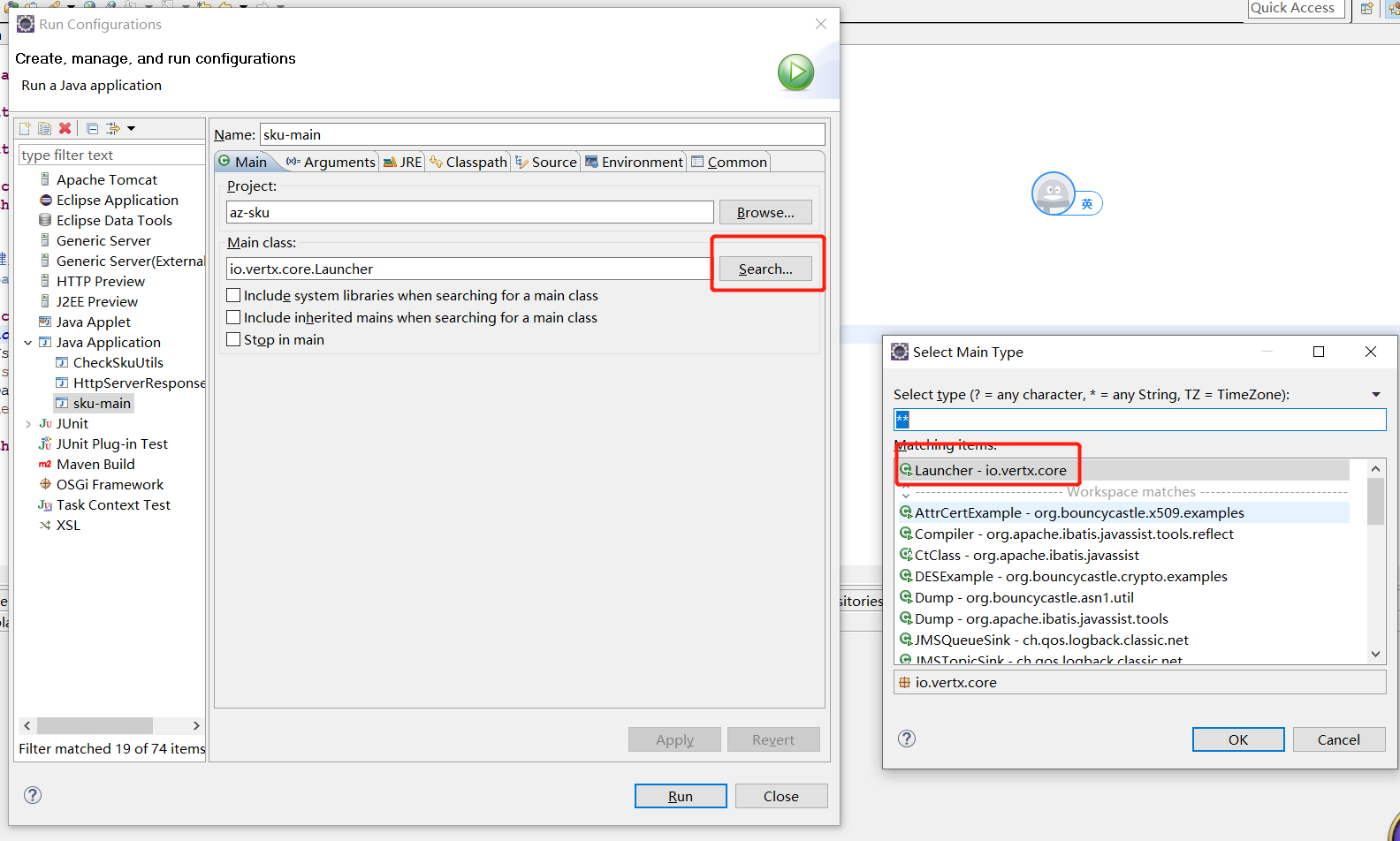This screenshot has width=1400, height=841.
Task: Open help in Run Configurations dialog
Action: click(33, 795)
